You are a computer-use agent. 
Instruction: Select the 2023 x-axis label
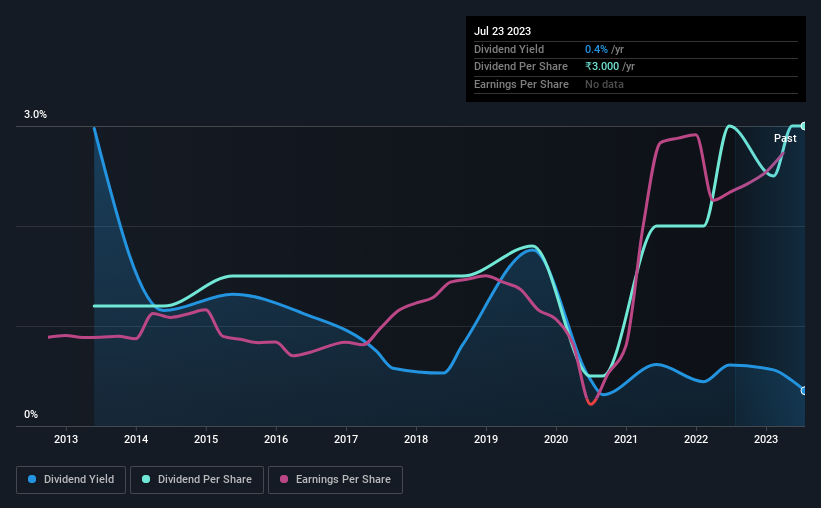point(766,439)
